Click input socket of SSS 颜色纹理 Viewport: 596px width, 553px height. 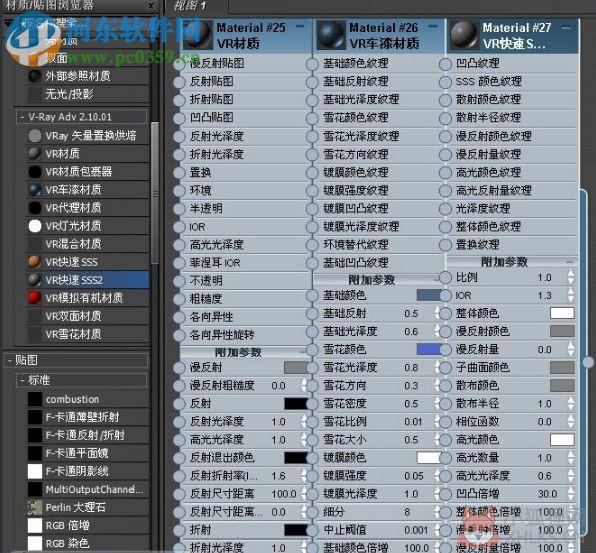coord(445,82)
